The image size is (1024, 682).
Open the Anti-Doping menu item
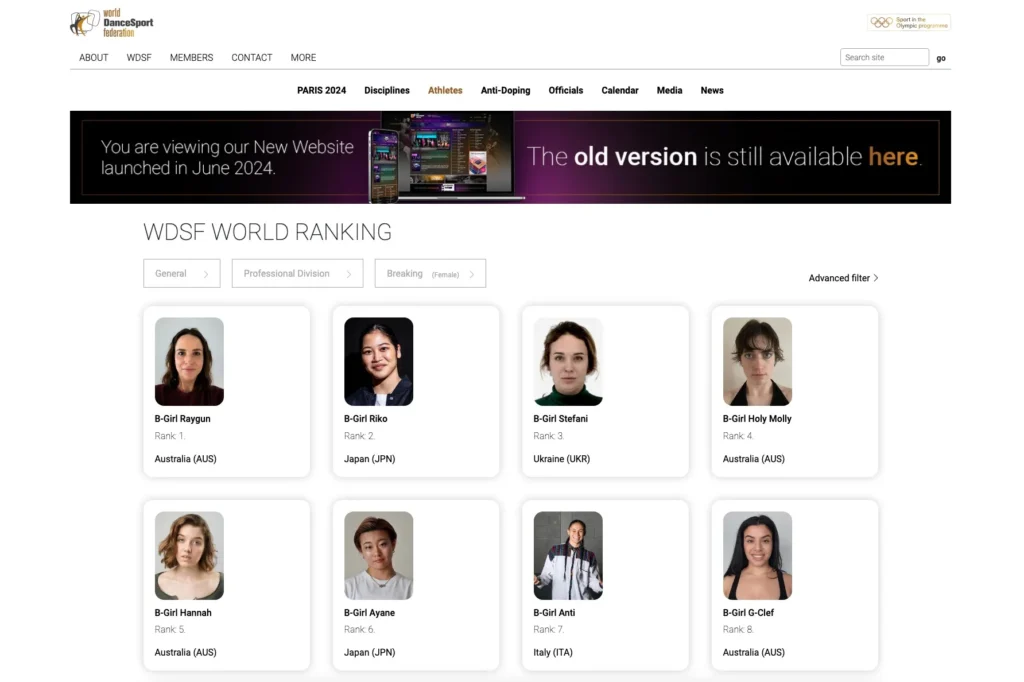pyautogui.click(x=505, y=90)
